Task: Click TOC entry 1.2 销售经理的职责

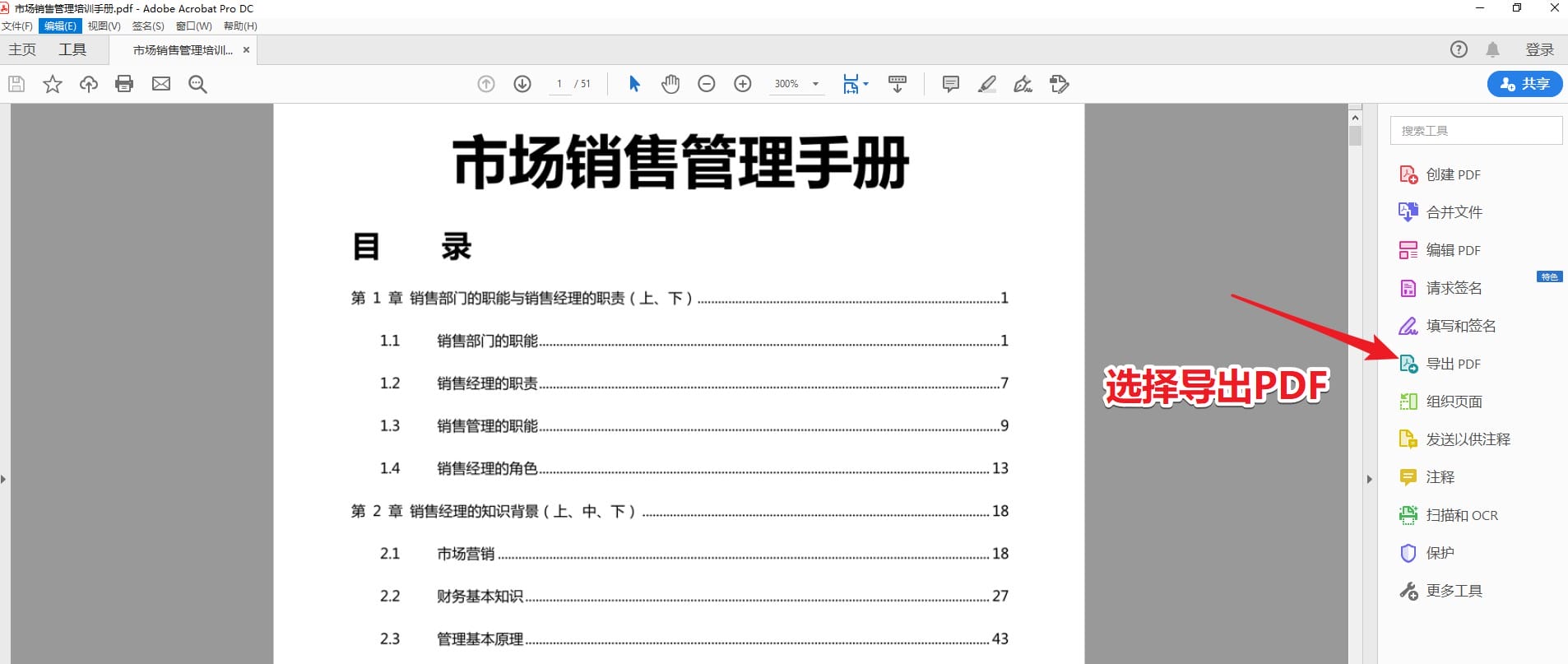Action: [x=694, y=383]
